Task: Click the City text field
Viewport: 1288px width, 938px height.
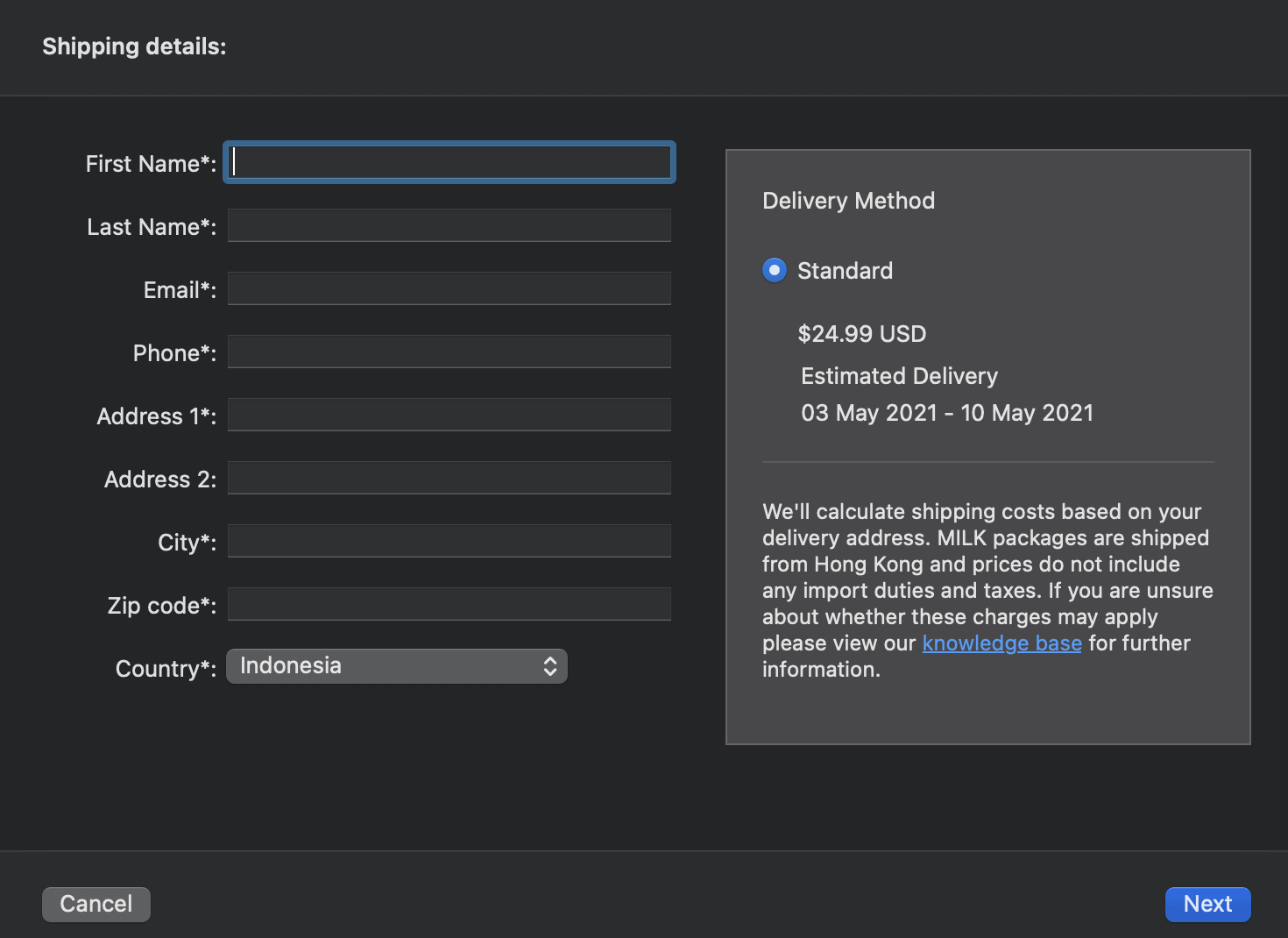Action: 449,541
